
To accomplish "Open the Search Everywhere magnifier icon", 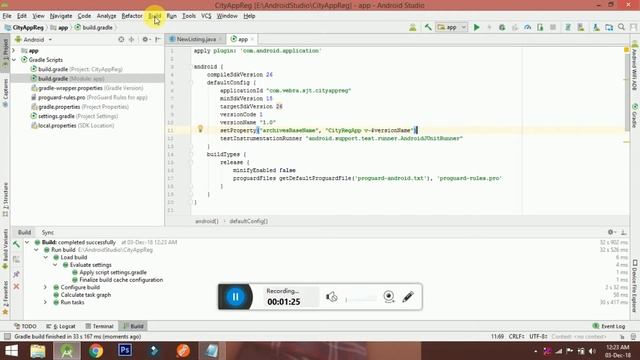I will 621,27.
